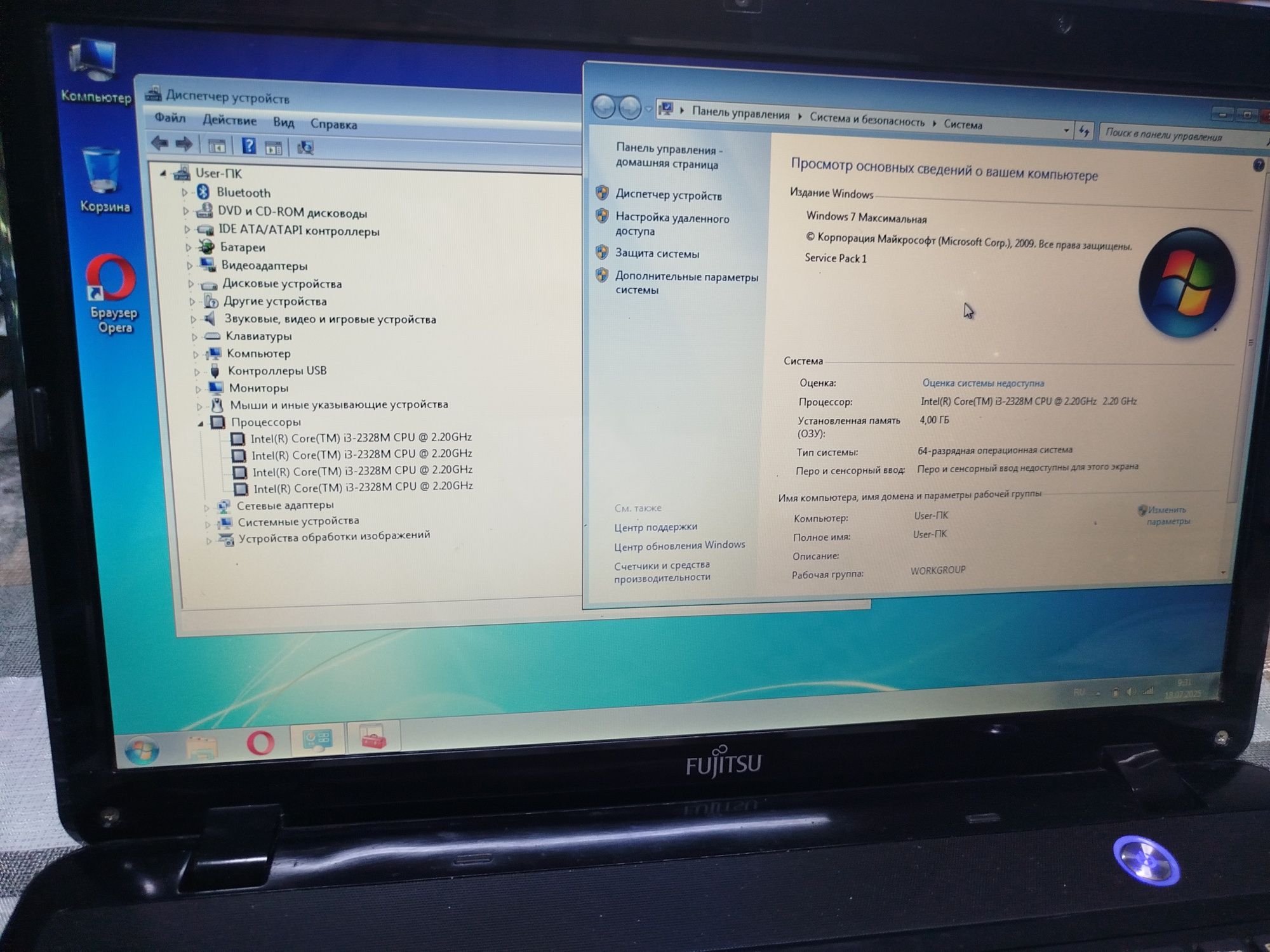Click the Bluetooth device icon in tree
Image resolution: width=1270 pixels, height=952 pixels.
coord(203,192)
